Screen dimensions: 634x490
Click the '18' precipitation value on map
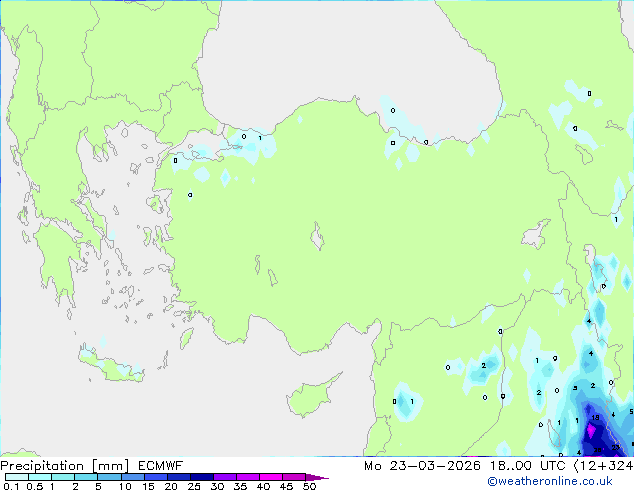coord(595,417)
